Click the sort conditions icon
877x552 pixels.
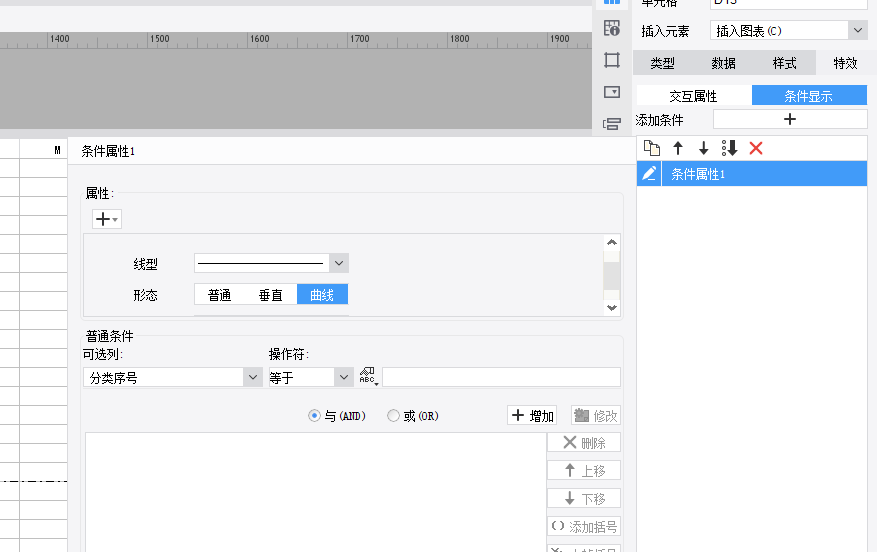(729, 148)
